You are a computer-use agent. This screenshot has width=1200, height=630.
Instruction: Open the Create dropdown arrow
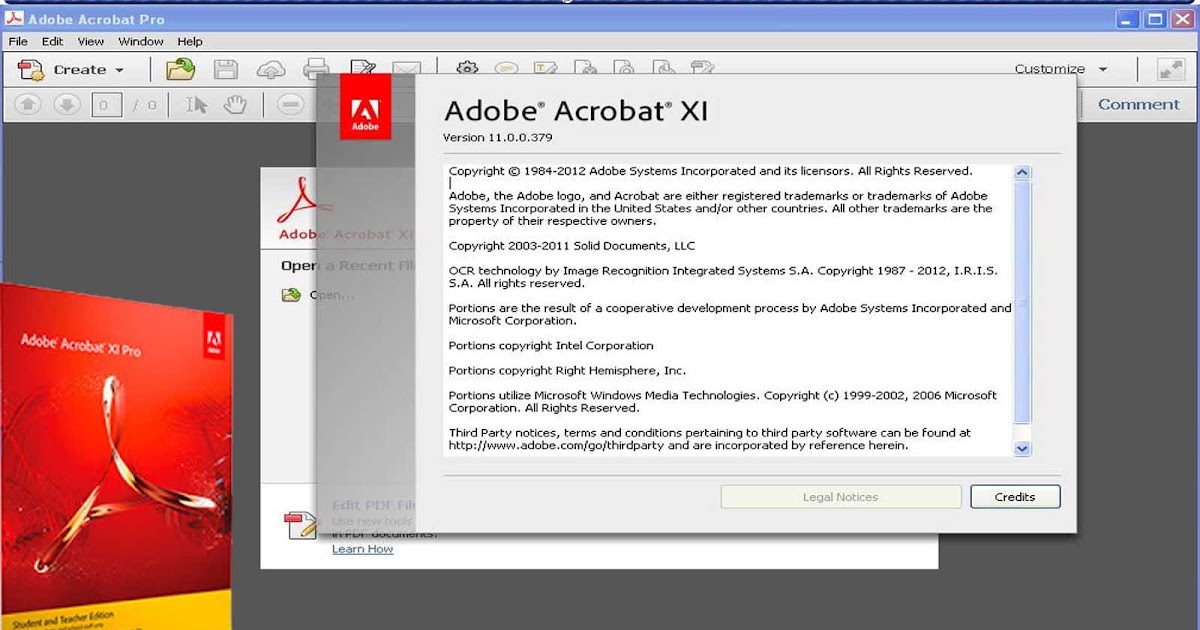[x=119, y=70]
